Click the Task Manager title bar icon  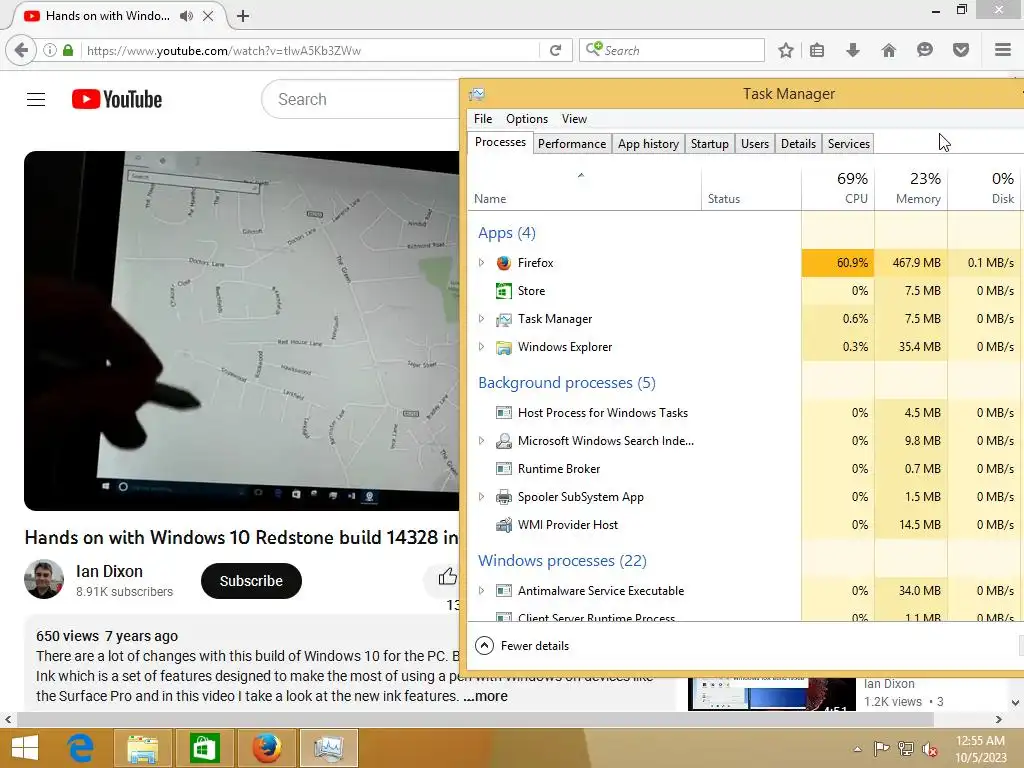click(477, 94)
